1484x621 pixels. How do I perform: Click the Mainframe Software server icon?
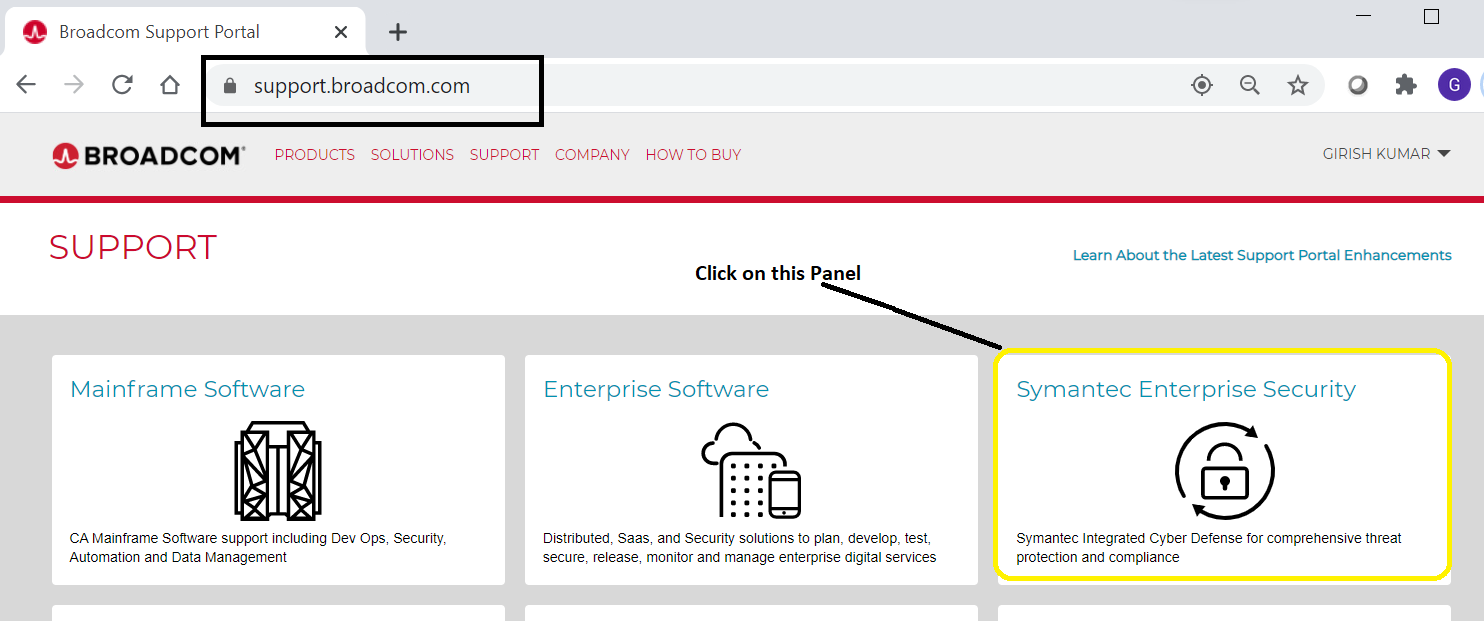[x=278, y=470]
